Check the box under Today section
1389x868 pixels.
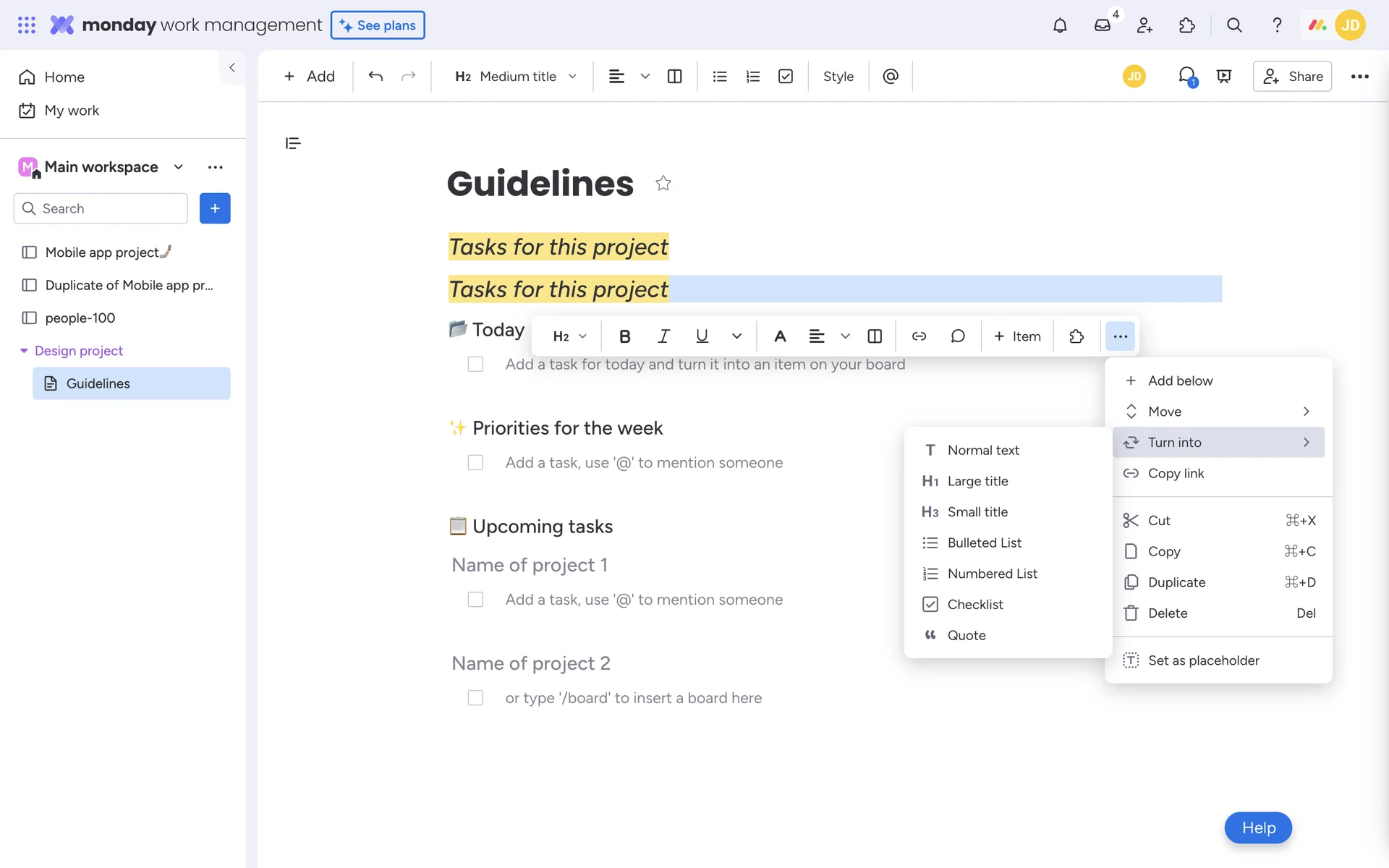click(x=475, y=365)
